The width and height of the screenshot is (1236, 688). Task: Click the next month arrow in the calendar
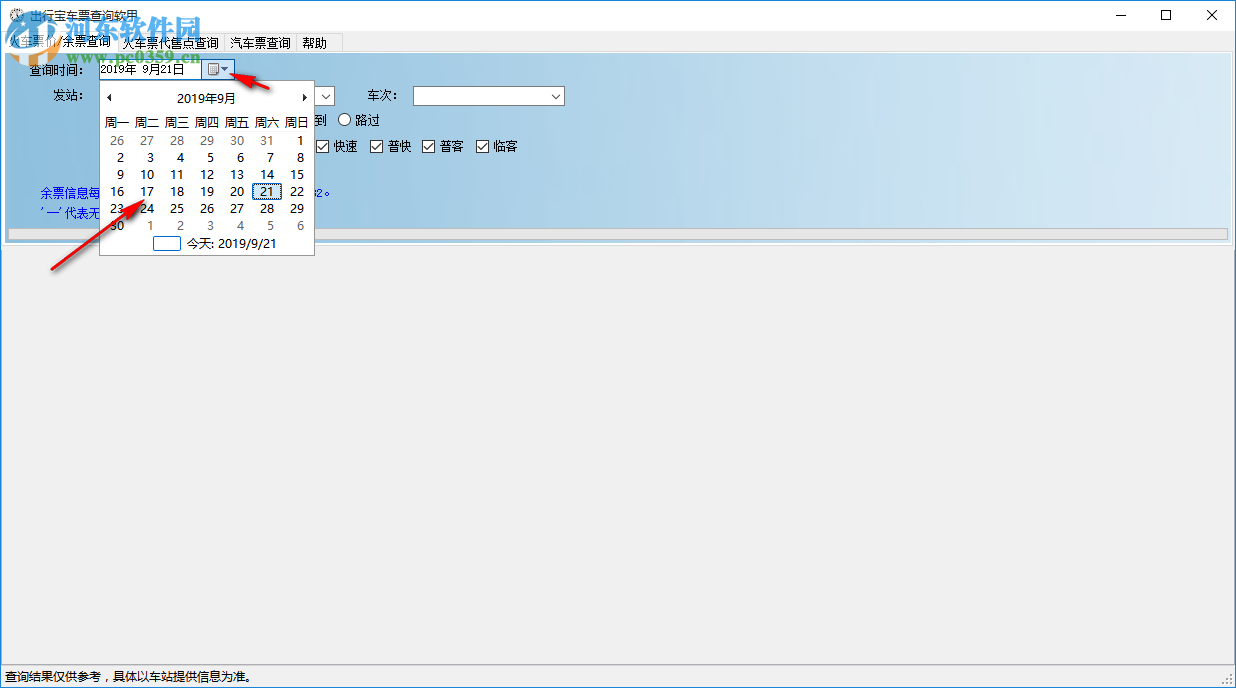click(x=305, y=97)
